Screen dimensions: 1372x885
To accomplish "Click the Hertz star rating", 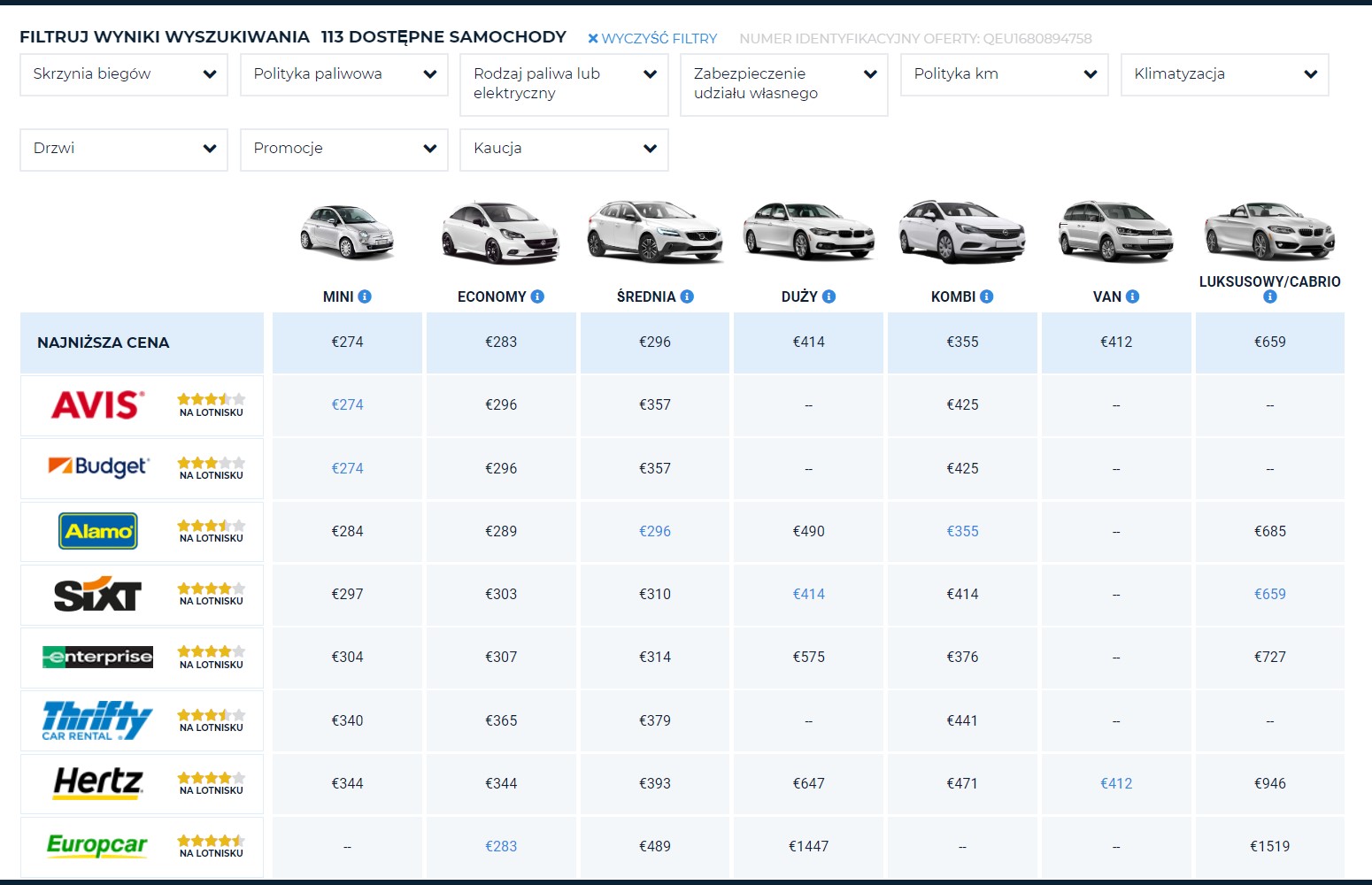I will pyautogui.click(x=212, y=778).
